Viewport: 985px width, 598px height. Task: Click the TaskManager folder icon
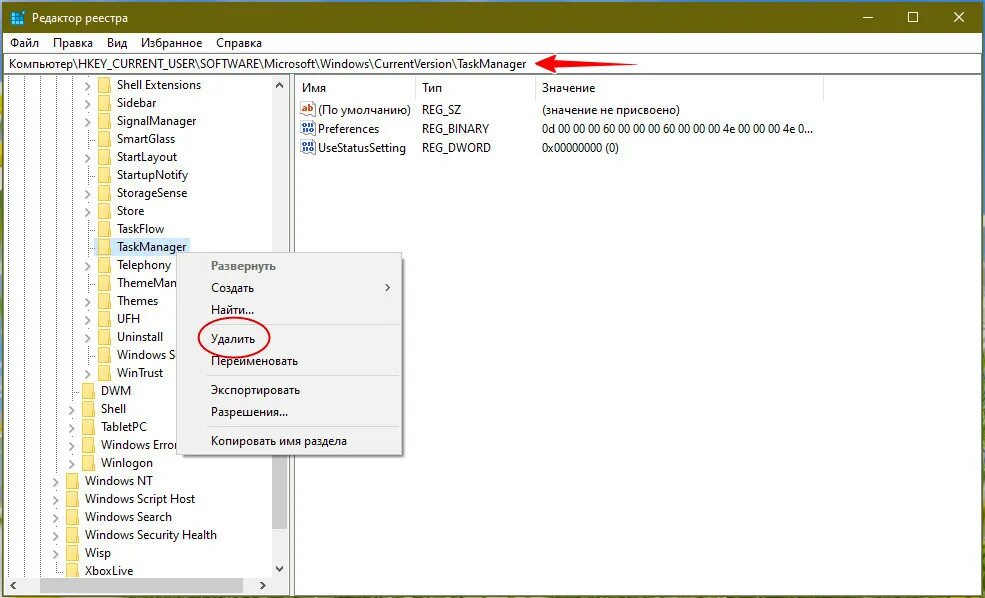pyautogui.click(x=104, y=247)
